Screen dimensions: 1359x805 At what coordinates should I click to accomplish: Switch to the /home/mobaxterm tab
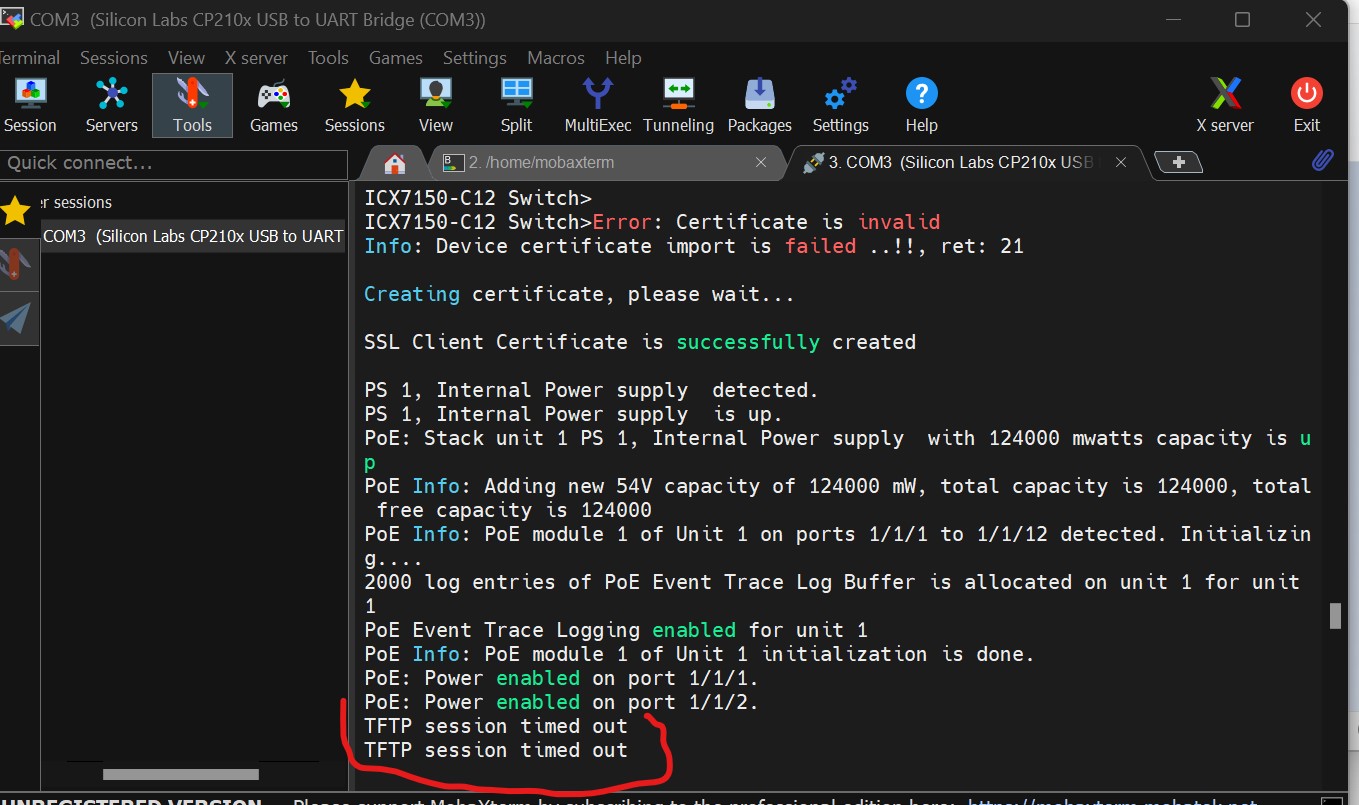(607, 162)
